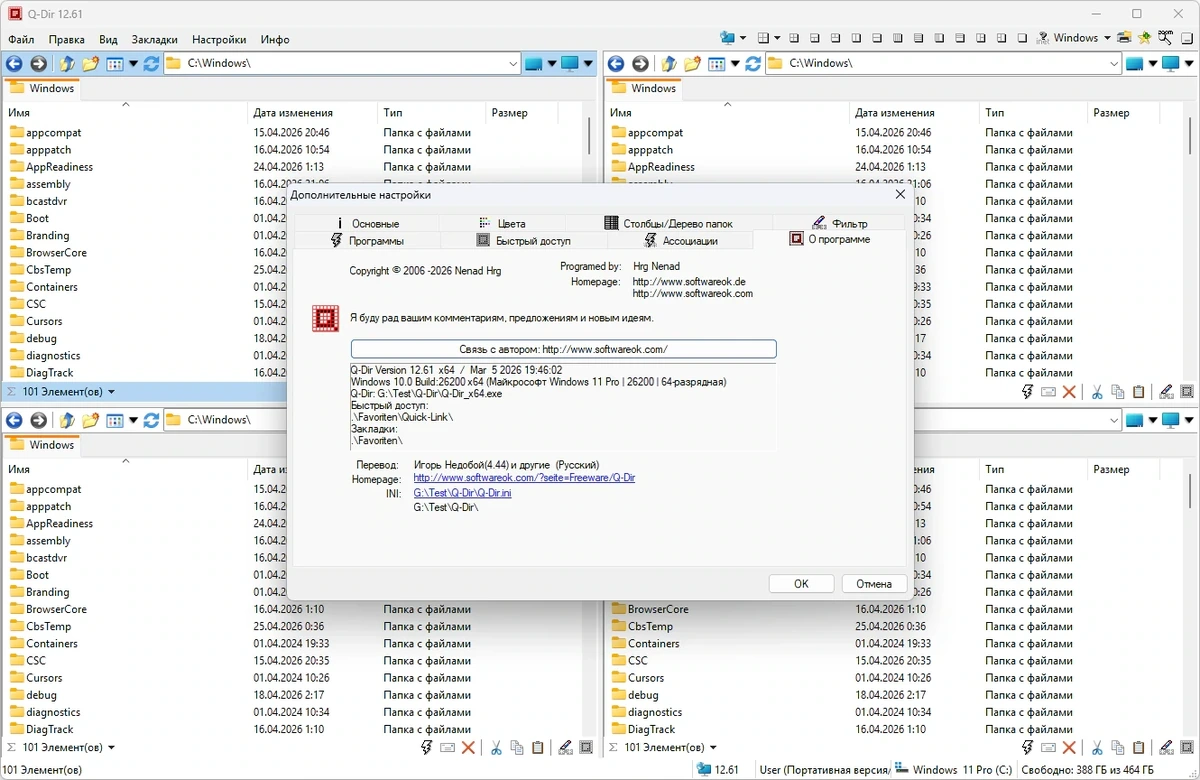This screenshot has height=780, width=1200.
Task: Click lightning icon in top-right pane status
Action: [x=1028, y=391]
